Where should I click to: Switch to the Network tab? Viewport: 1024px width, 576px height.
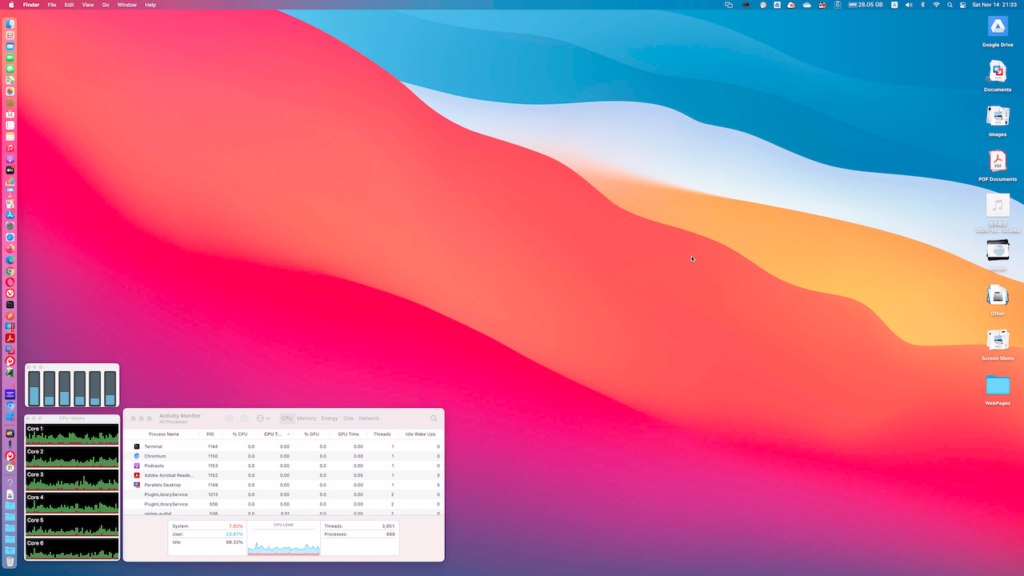coord(369,418)
